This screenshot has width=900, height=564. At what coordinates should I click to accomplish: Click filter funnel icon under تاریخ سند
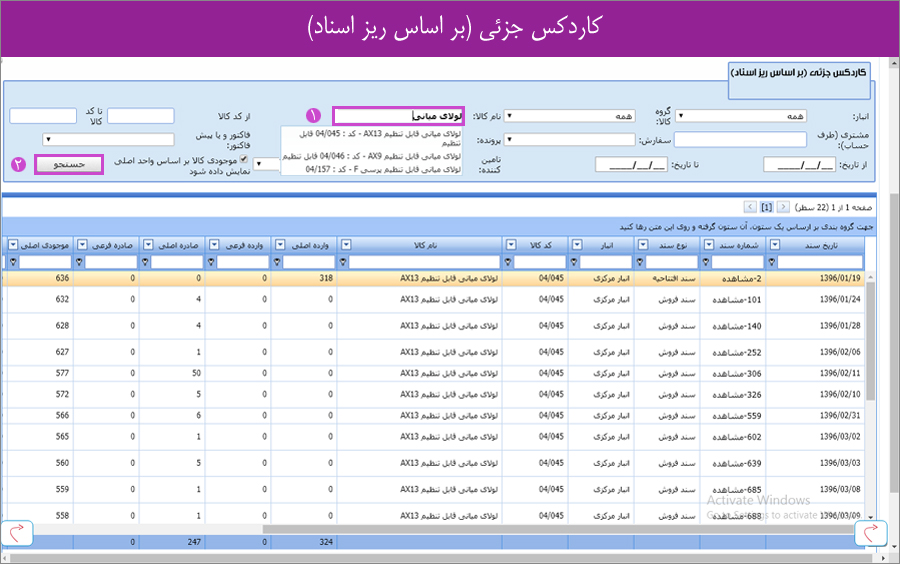772,262
